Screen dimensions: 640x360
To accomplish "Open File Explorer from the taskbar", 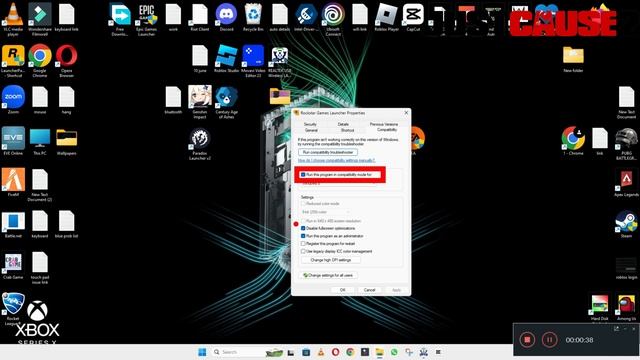I will tap(380, 352).
